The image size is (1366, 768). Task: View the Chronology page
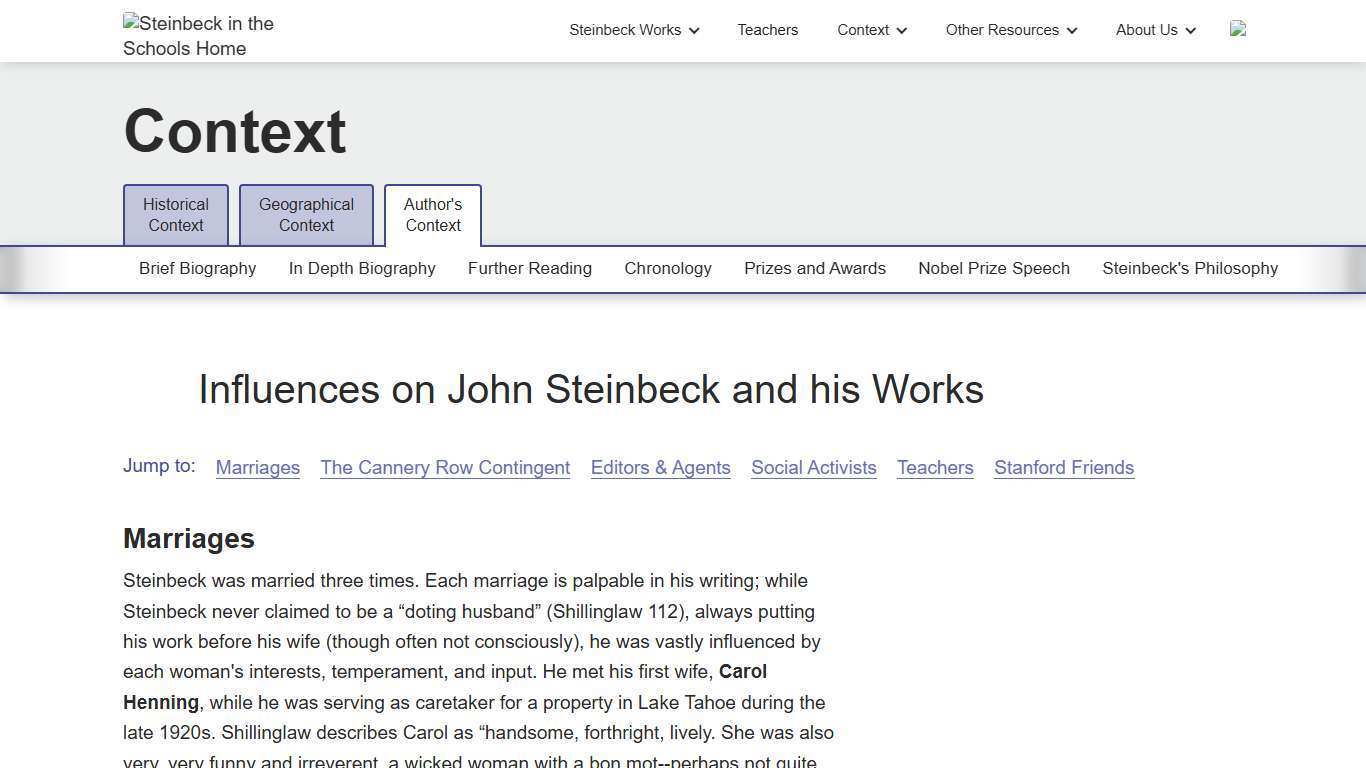pyautogui.click(x=668, y=268)
